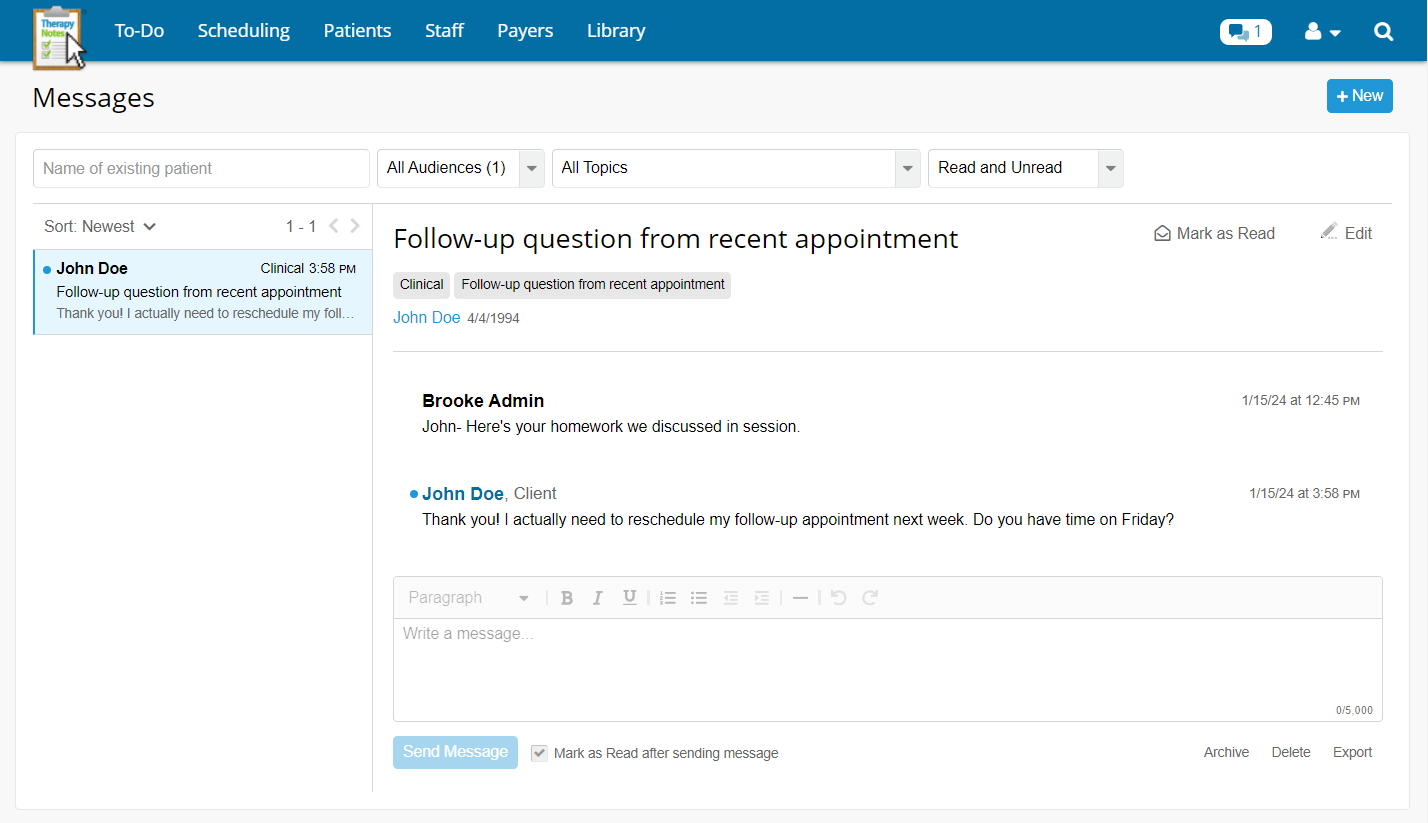Toggle underline formatting in editor

[x=629, y=598]
